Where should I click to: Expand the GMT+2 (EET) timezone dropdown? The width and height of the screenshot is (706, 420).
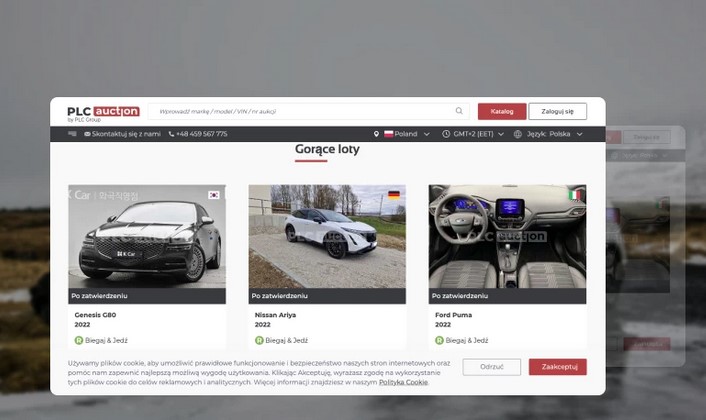pyautogui.click(x=479, y=134)
